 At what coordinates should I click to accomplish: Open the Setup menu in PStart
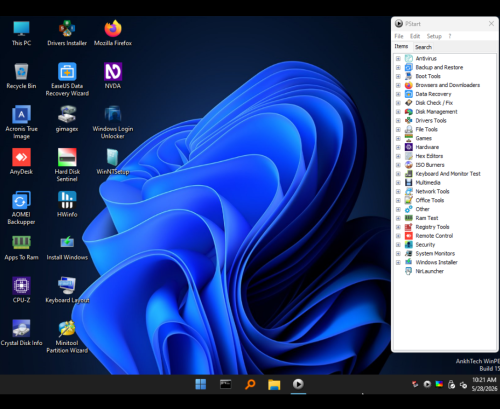pyautogui.click(x=434, y=36)
